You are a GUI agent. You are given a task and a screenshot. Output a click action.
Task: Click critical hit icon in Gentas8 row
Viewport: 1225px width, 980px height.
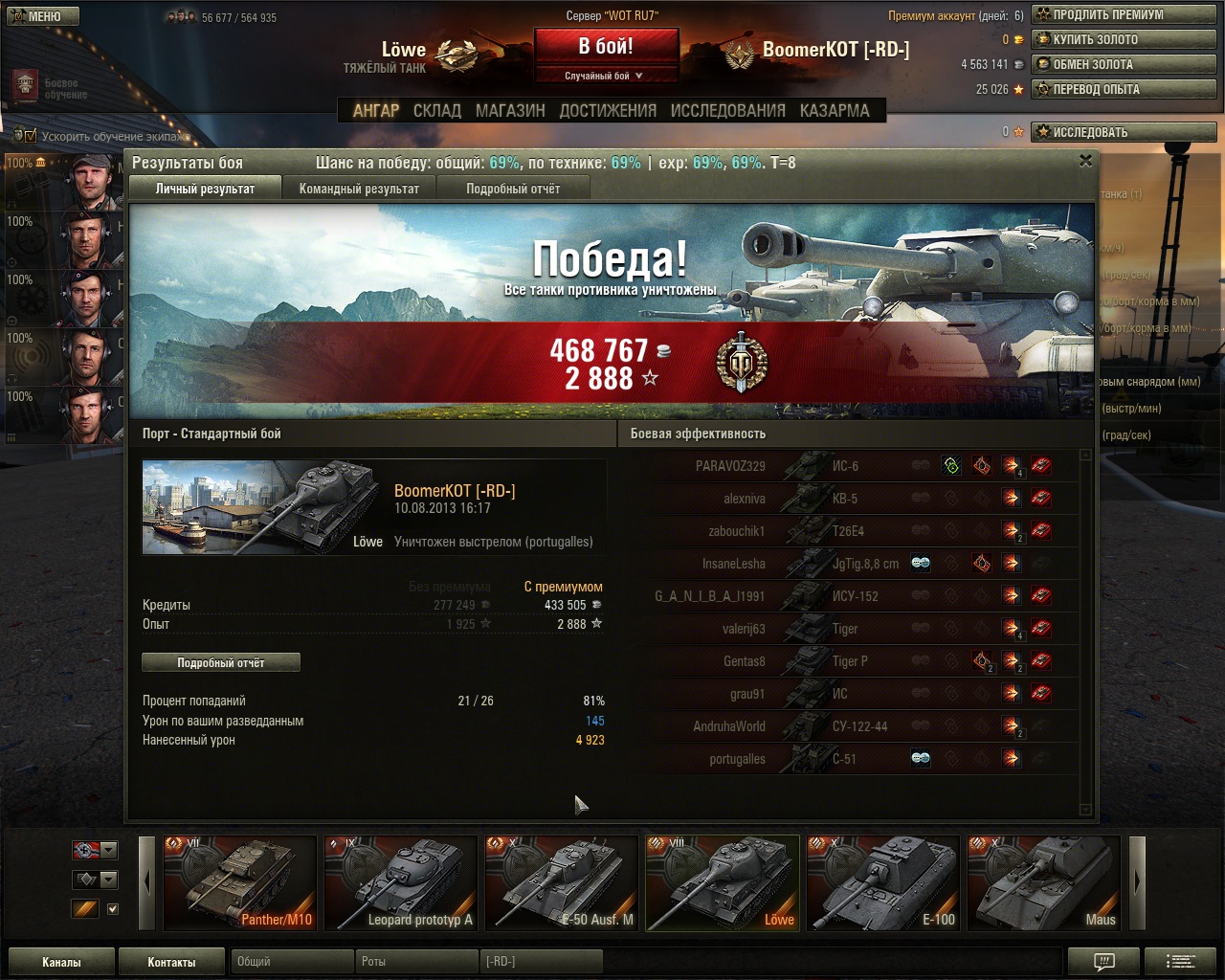pos(982,661)
